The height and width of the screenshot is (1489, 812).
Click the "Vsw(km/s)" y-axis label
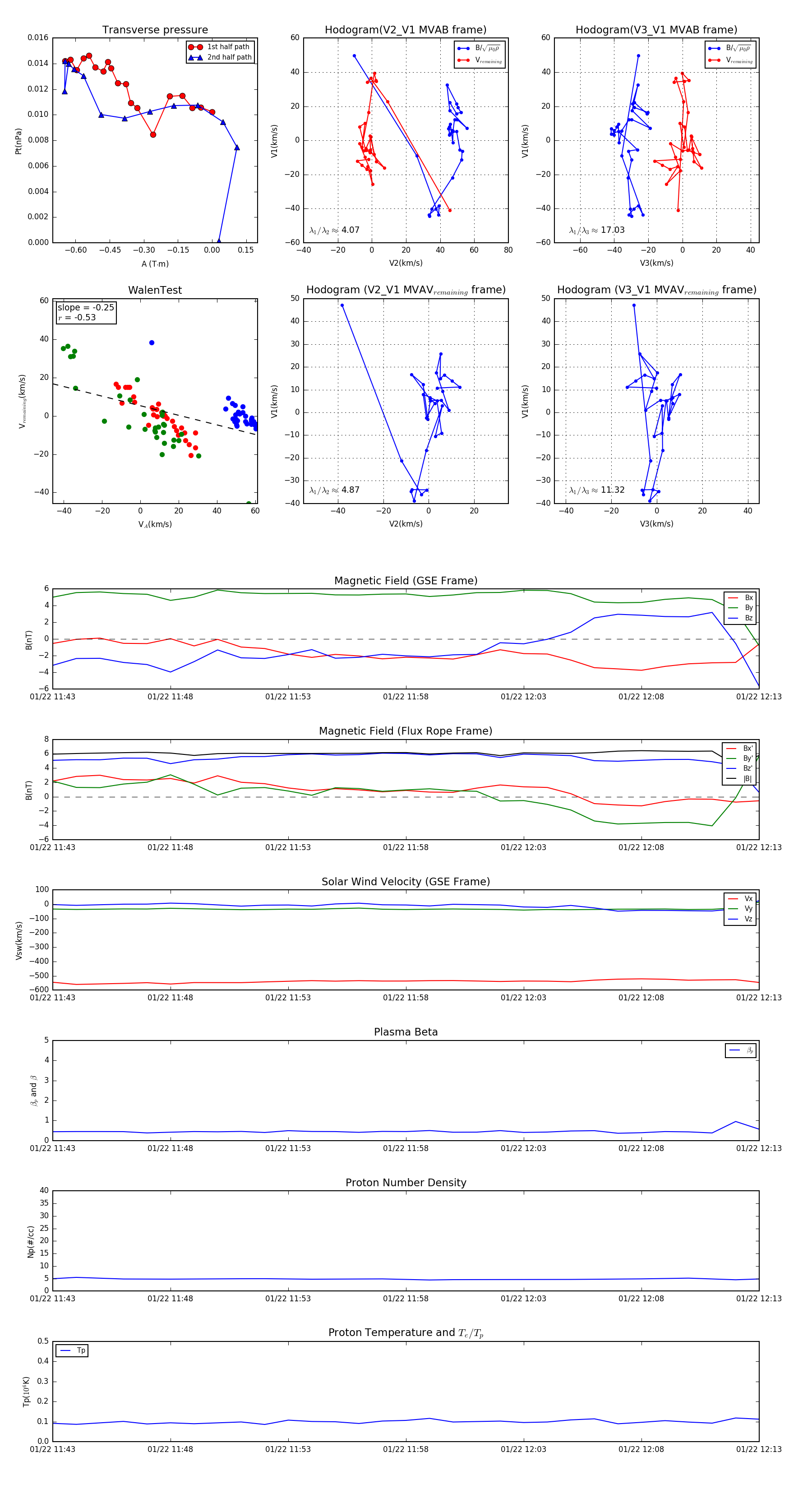tap(18, 940)
